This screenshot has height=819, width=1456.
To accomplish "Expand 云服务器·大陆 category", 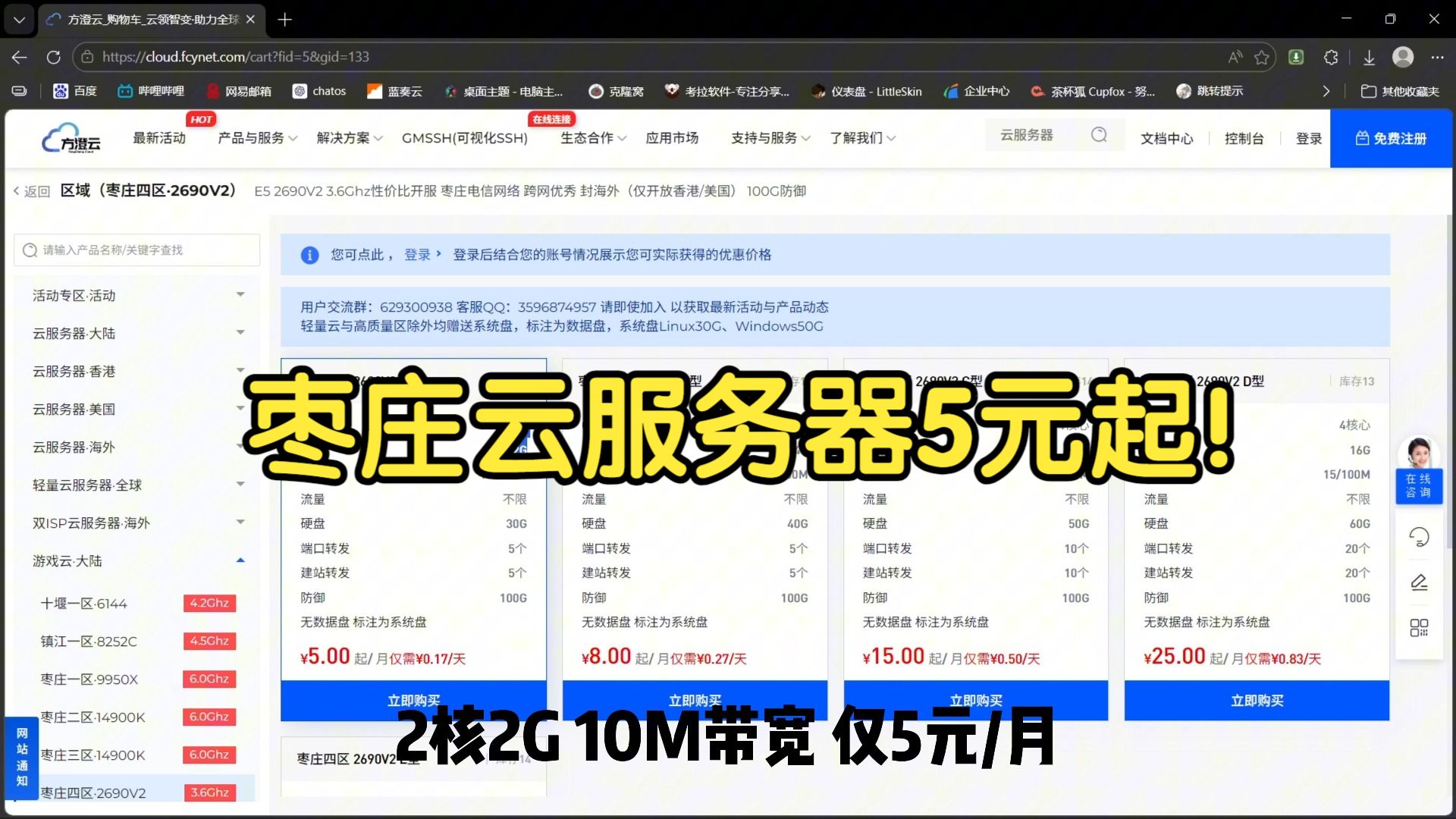I will point(136,334).
